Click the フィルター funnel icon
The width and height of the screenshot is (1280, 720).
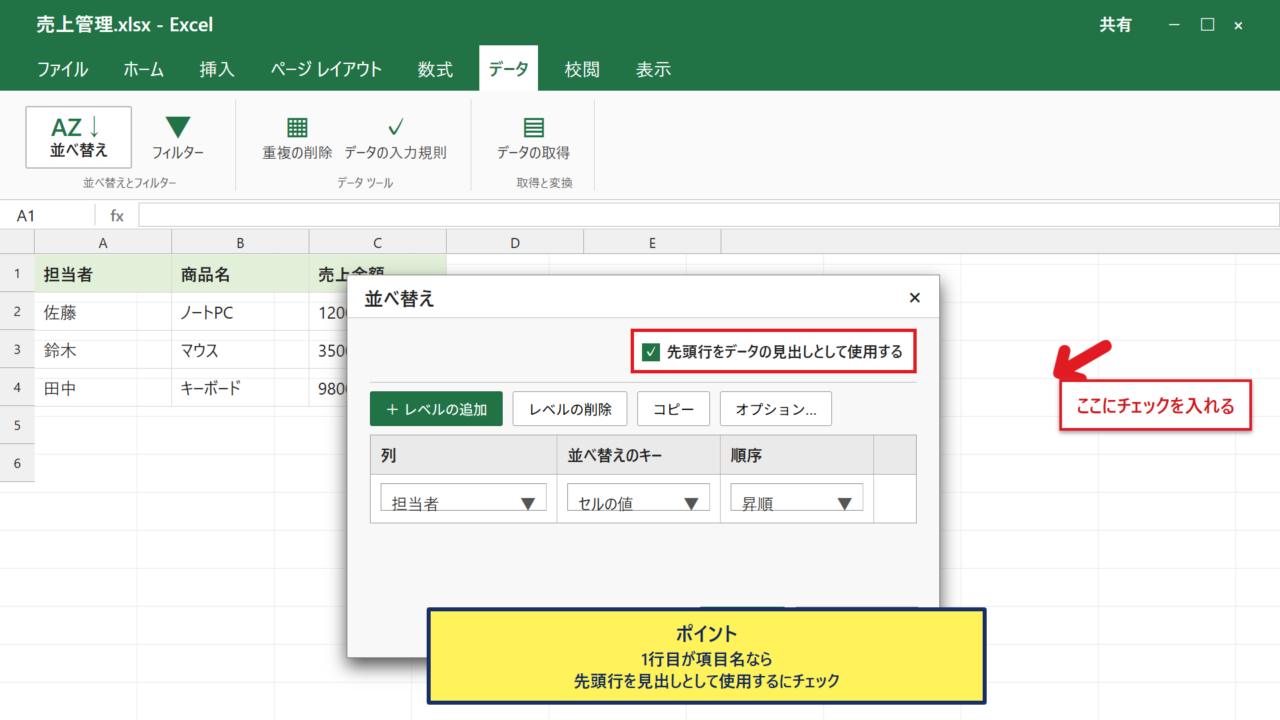178,127
